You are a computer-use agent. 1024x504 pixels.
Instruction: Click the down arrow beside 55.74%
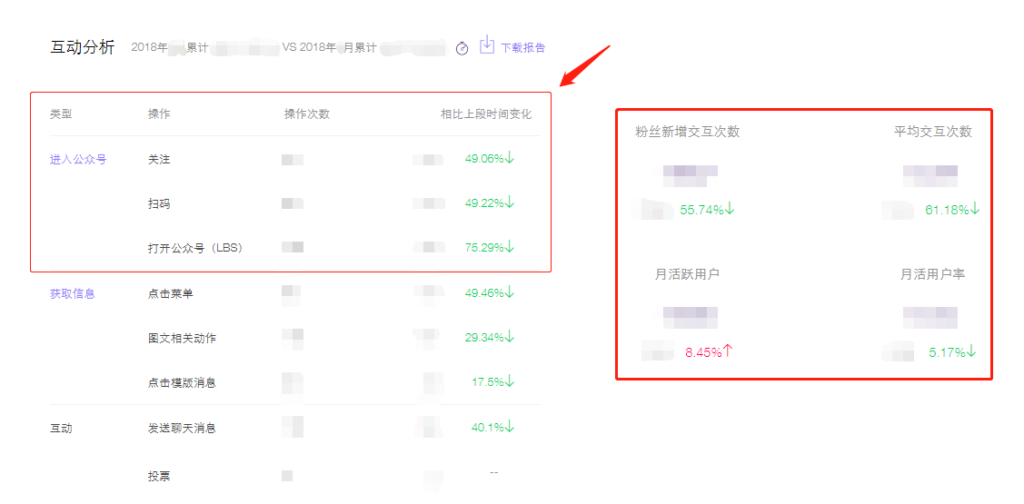click(729, 209)
